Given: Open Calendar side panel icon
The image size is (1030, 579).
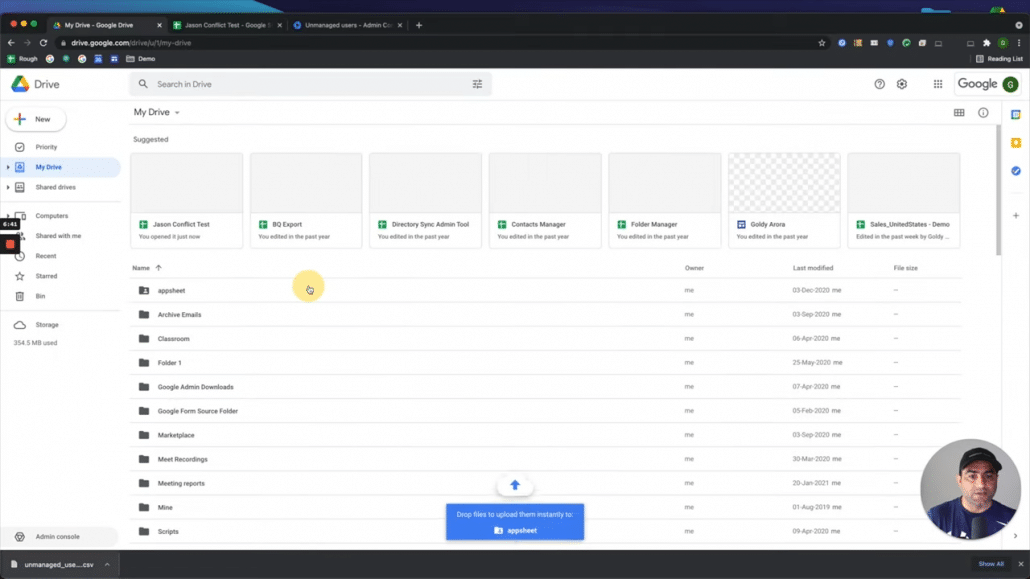Looking at the screenshot, I should pos(1016,115).
